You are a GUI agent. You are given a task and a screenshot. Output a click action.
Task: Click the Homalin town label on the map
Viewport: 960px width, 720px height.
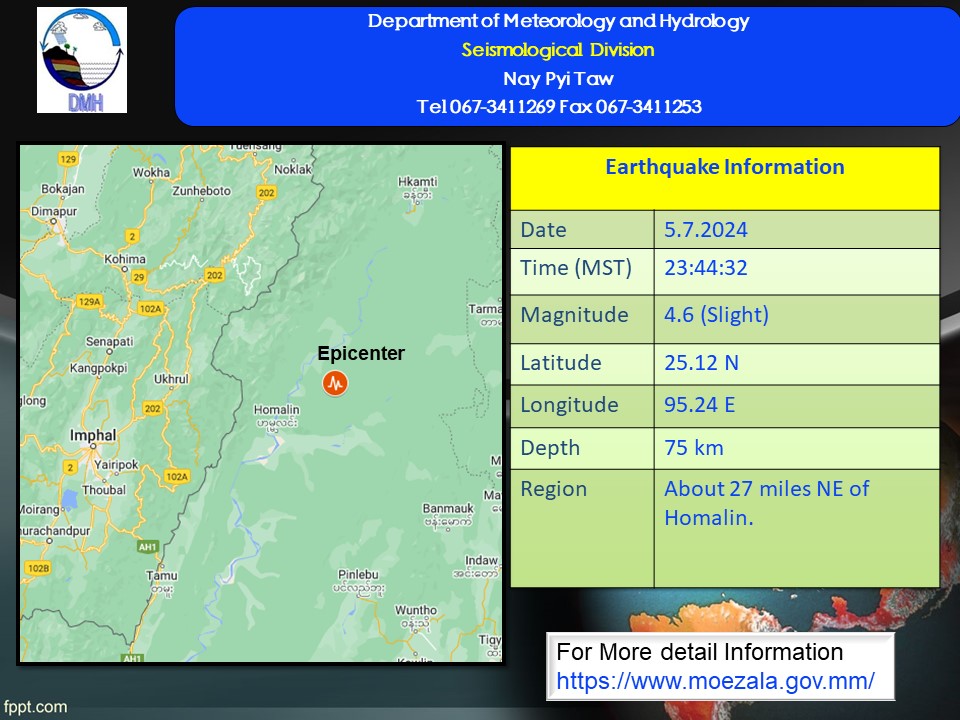[x=277, y=410]
